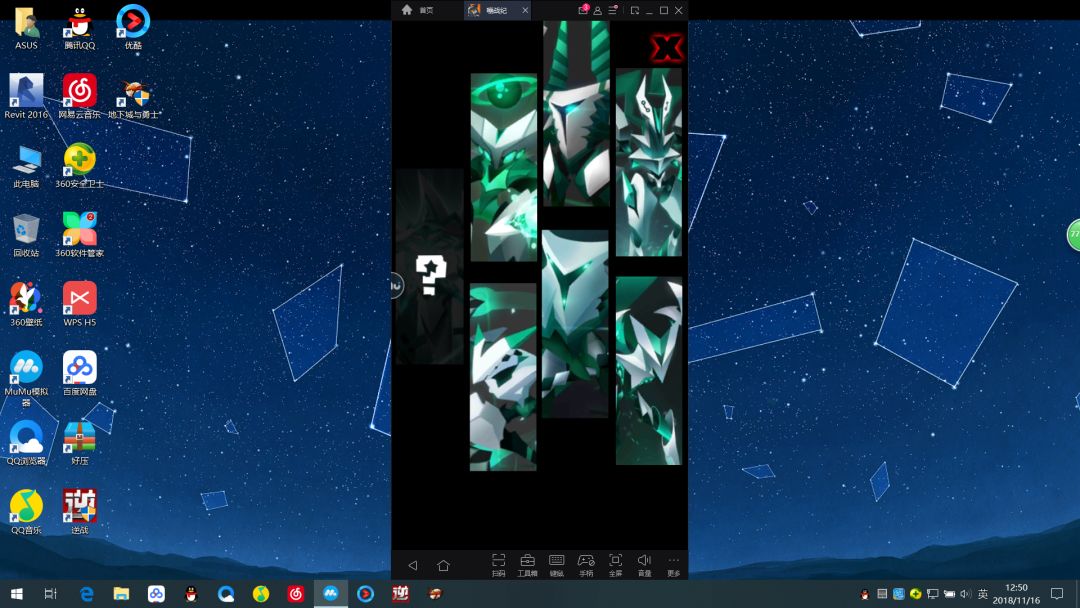Close the game tab in MuMu title bar
The image size is (1080, 608).
tap(525, 10)
